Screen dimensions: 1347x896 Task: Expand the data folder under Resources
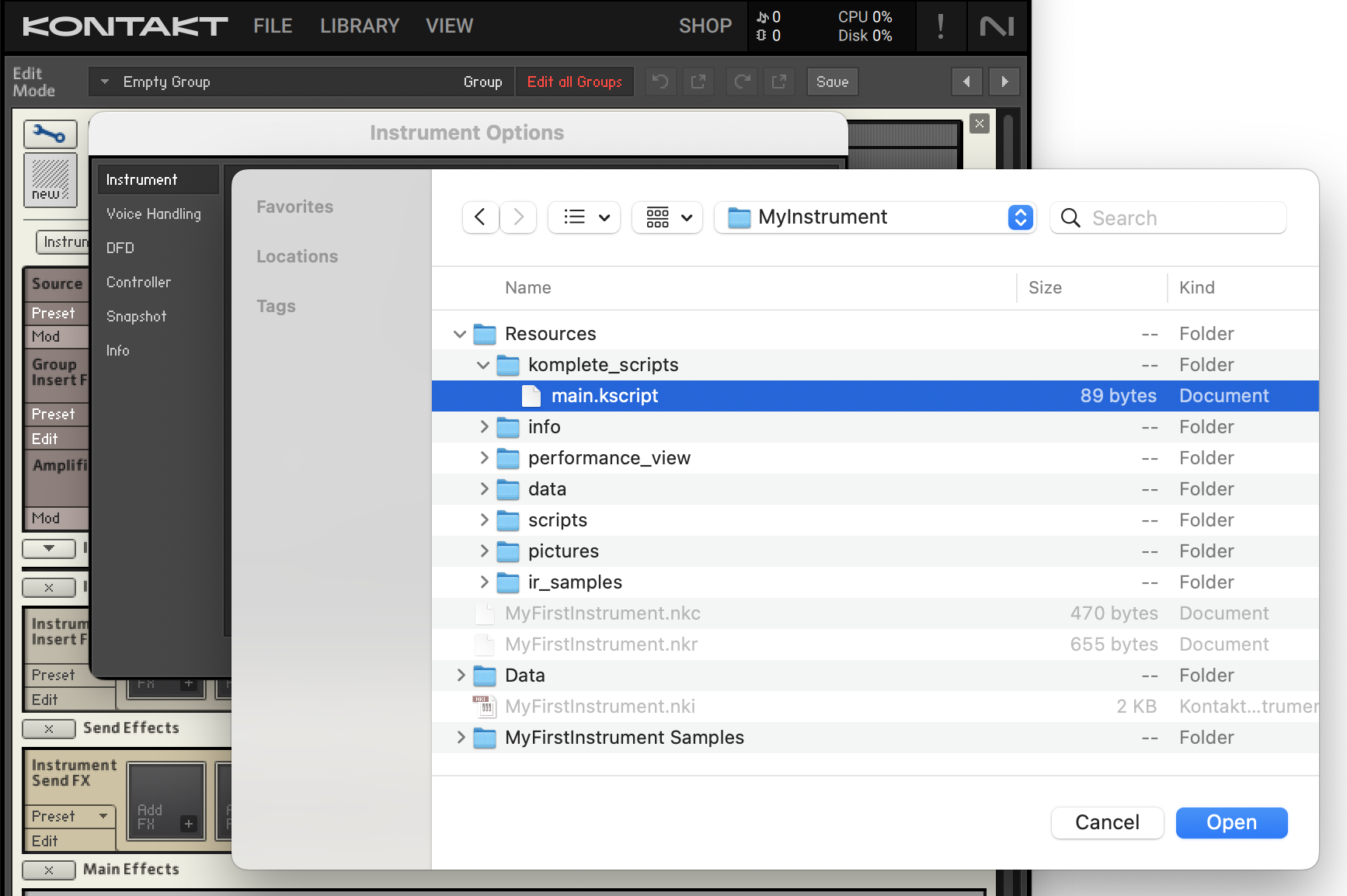[484, 489]
